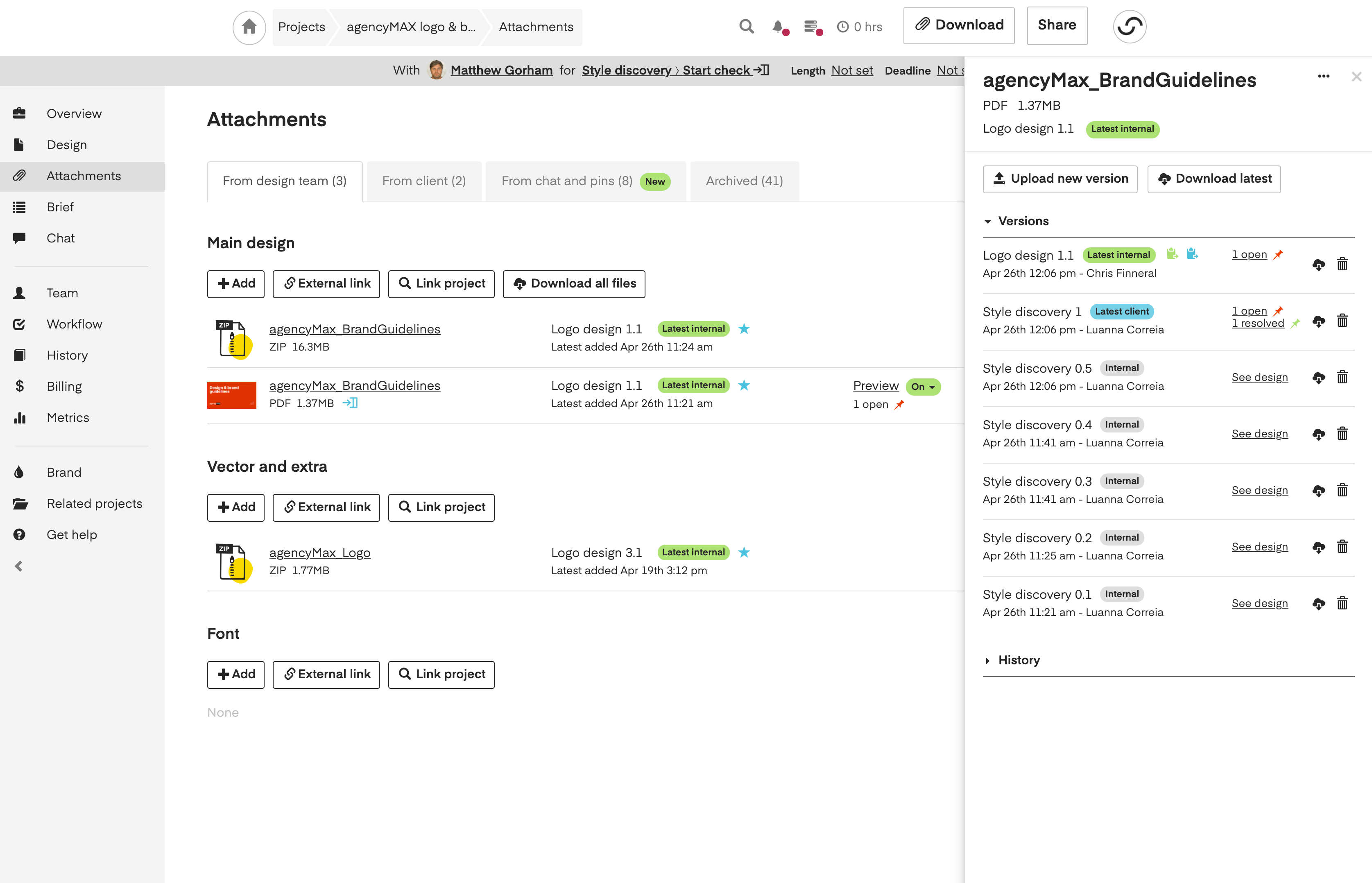Screen dimensions: 1372x883
Task: Open the three-dot menu in side panel
Action: 1323,76
